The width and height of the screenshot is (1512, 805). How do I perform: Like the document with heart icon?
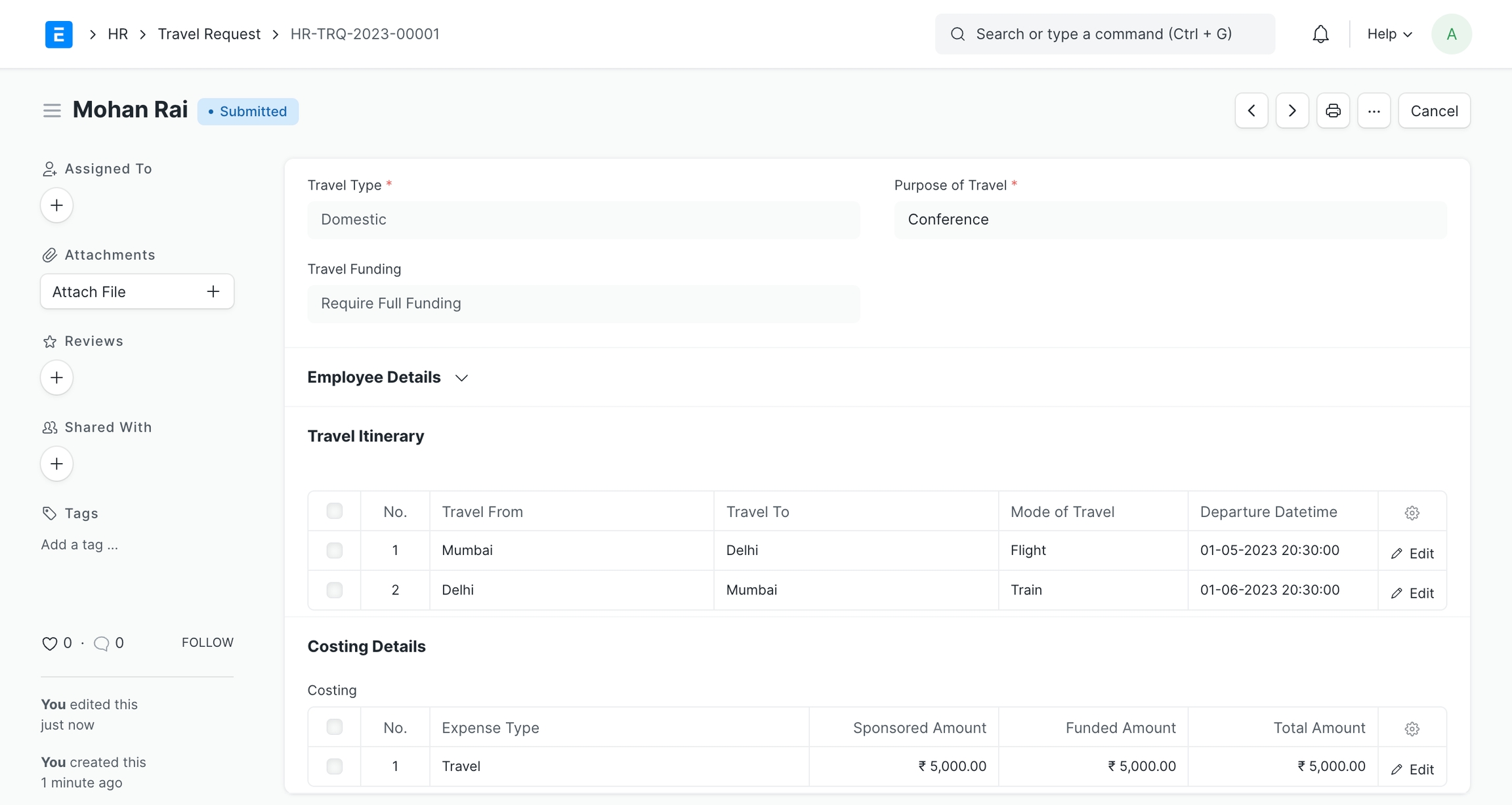[49, 643]
